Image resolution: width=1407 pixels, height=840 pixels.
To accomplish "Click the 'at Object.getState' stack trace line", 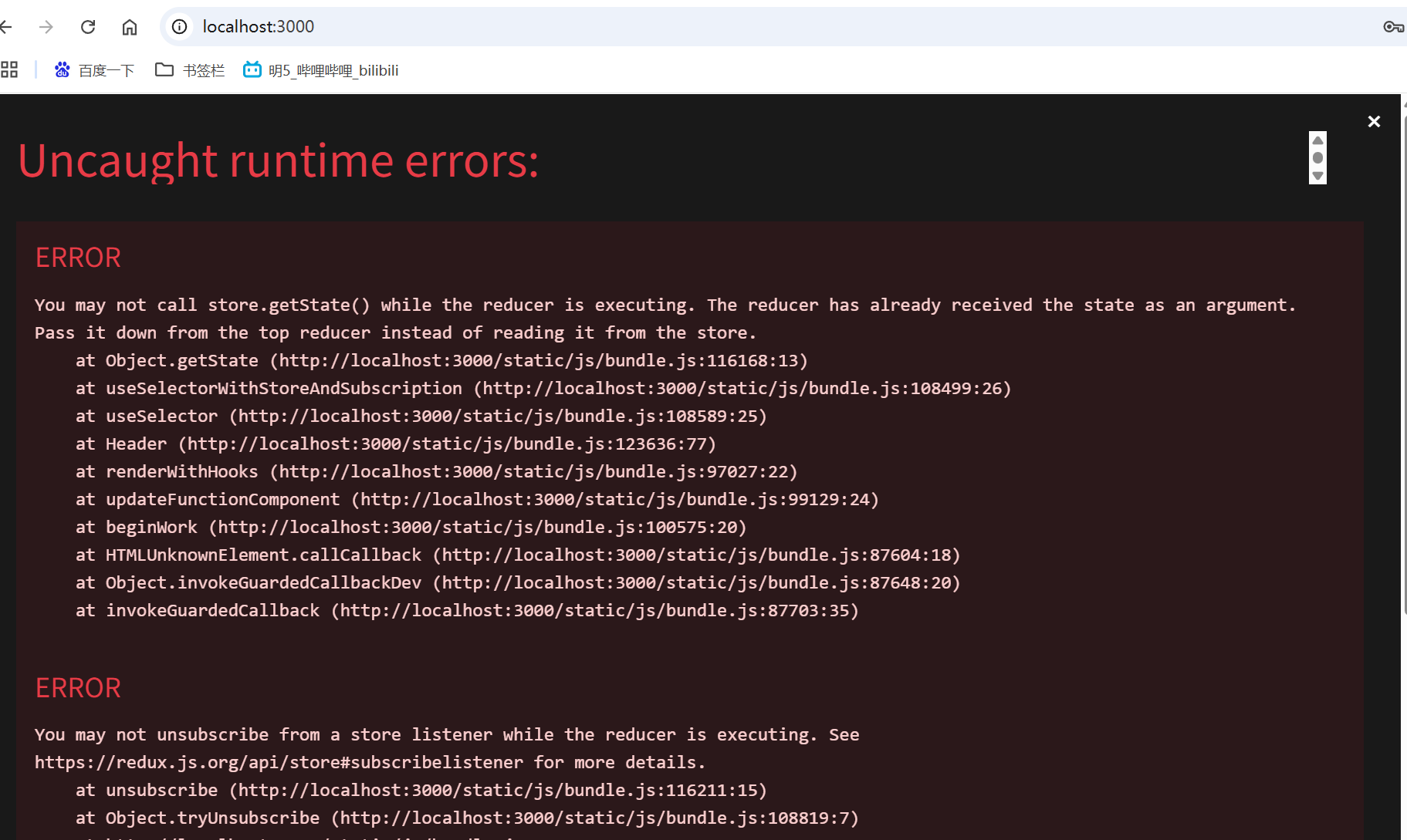I will pyautogui.click(x=441, y=361).
